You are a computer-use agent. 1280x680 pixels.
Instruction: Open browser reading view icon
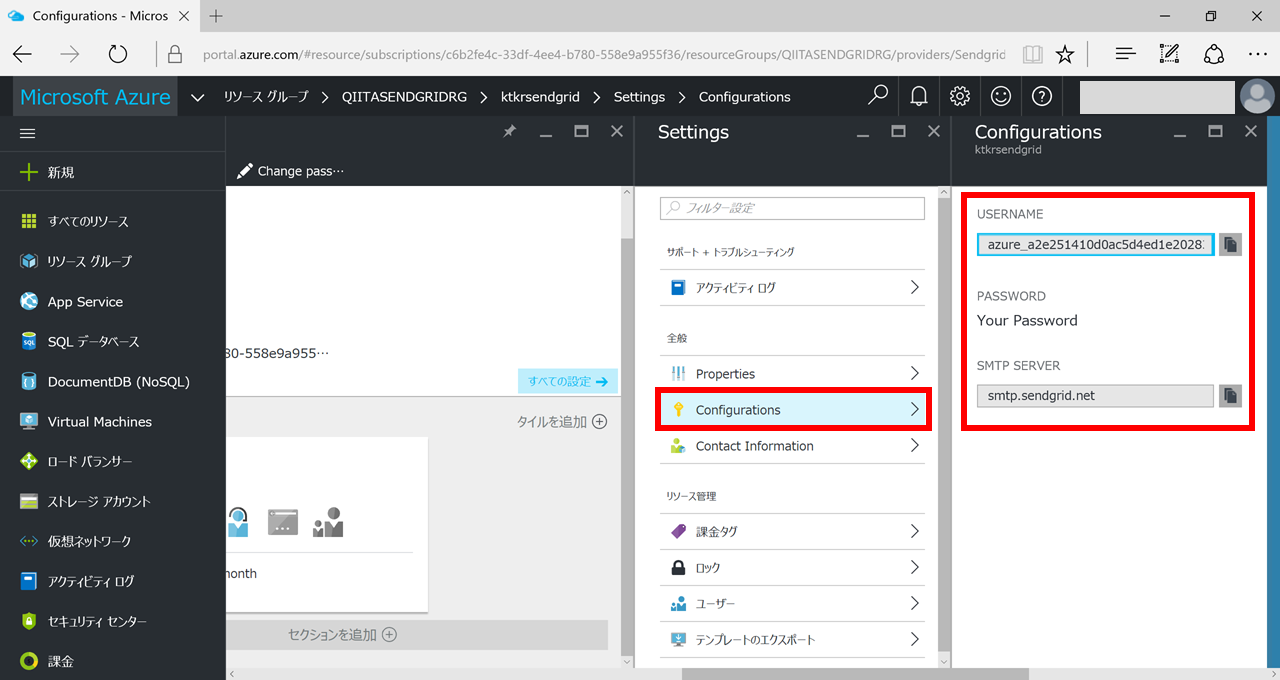pyautogui.click(x=1032, y=54)
